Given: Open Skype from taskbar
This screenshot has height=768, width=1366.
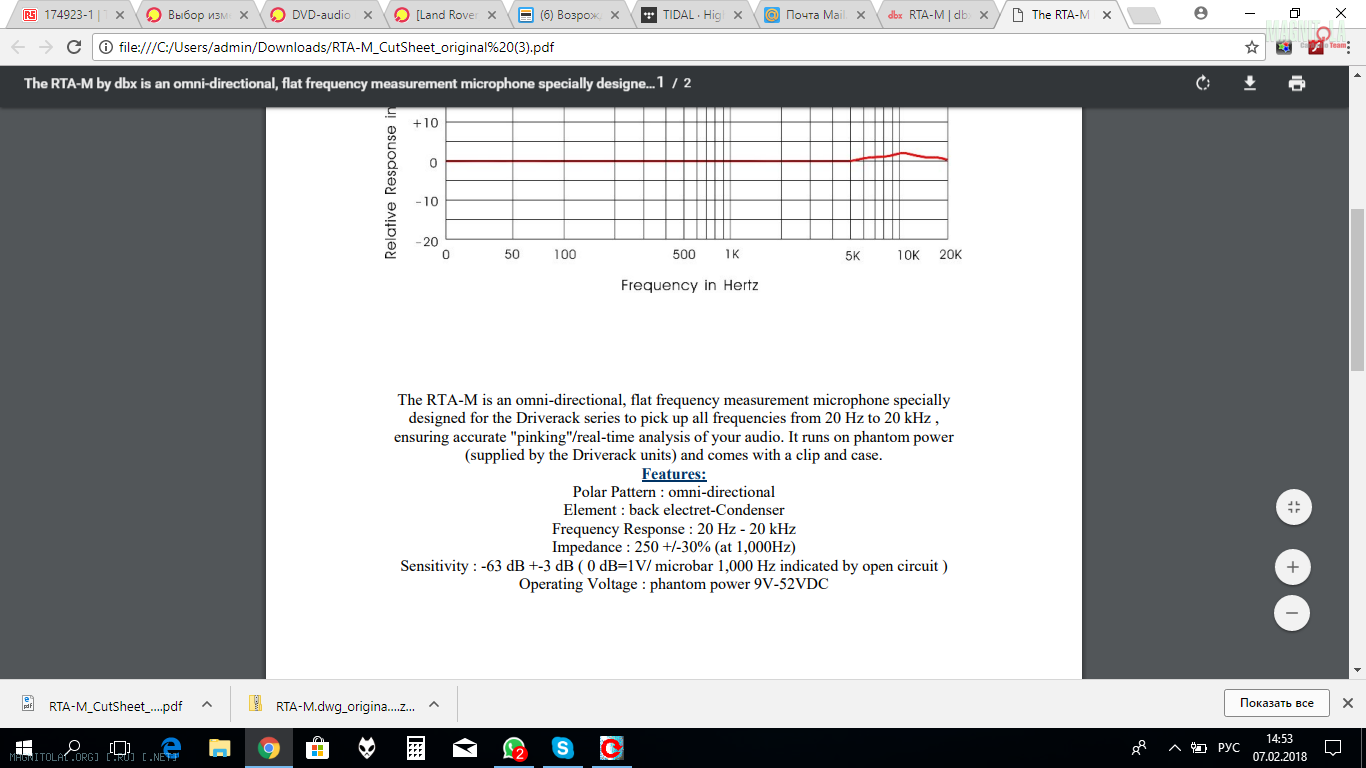Looking at the screenshot, I should 562,748.
